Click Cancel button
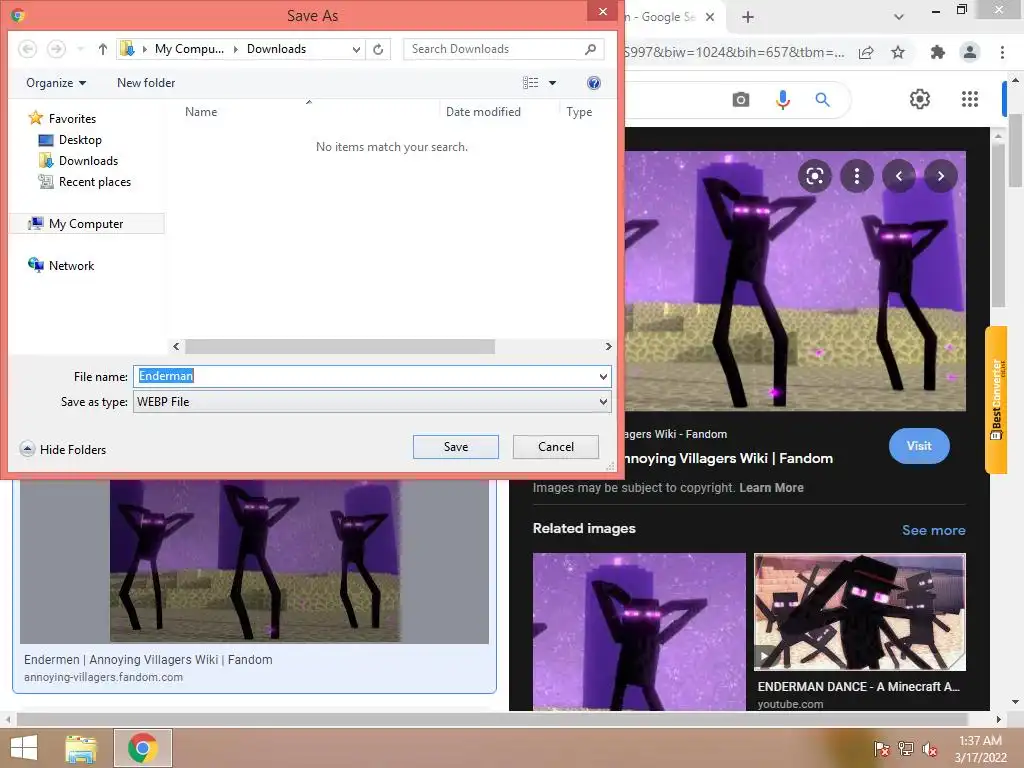This screenshot has height=768, width=1024. 556,447
